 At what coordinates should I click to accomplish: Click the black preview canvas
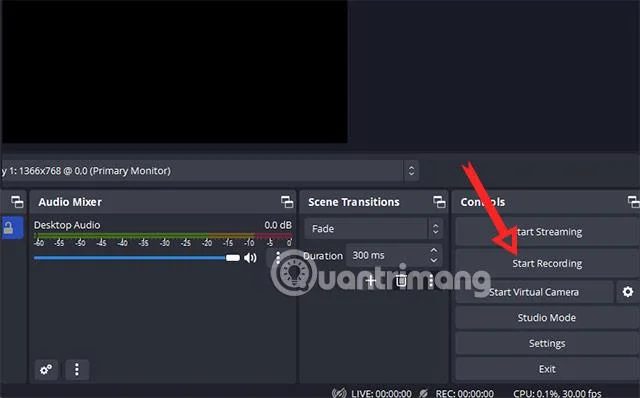(174, 71)
